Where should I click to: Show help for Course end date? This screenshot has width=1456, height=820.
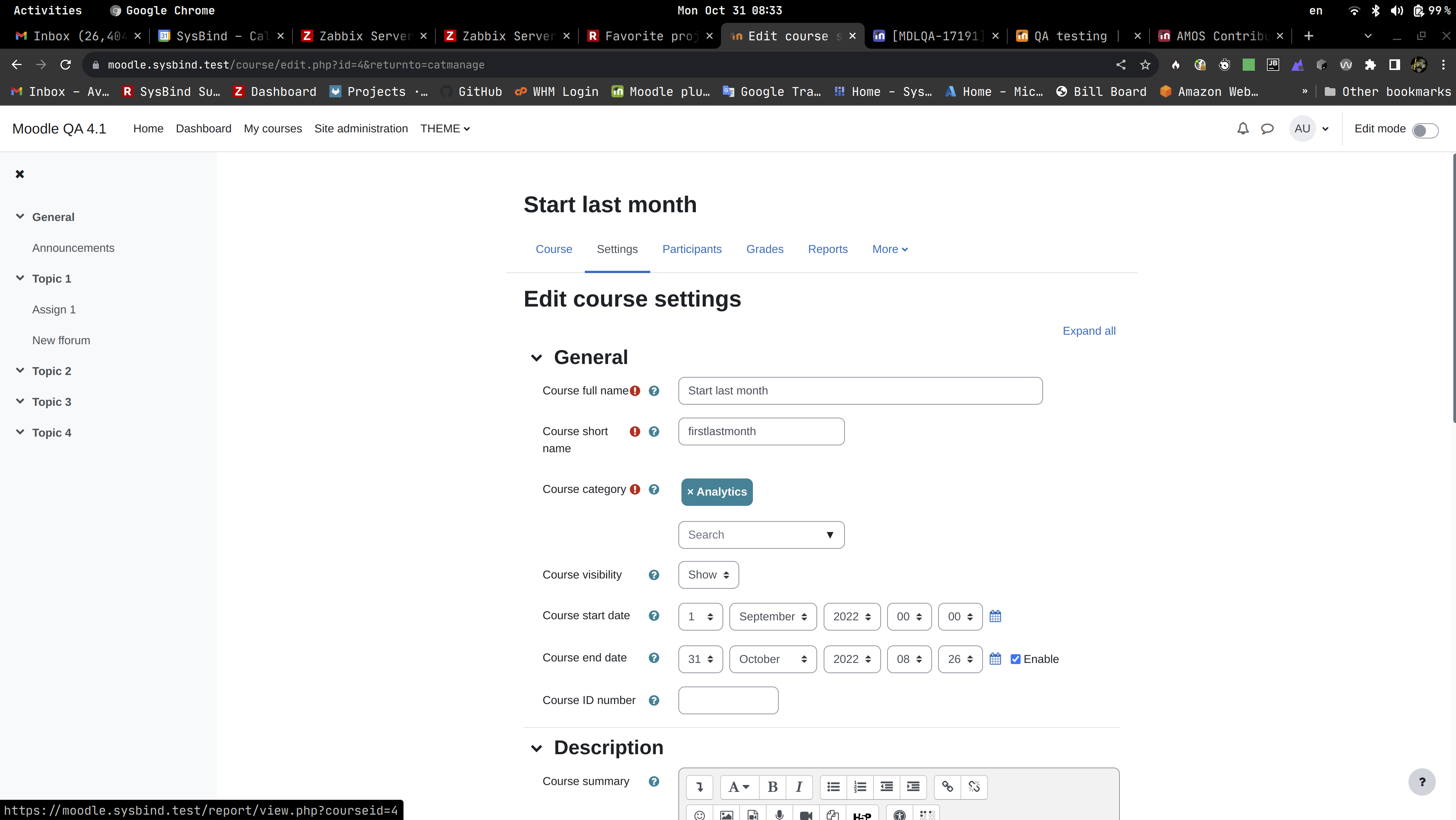pos(654,658)
